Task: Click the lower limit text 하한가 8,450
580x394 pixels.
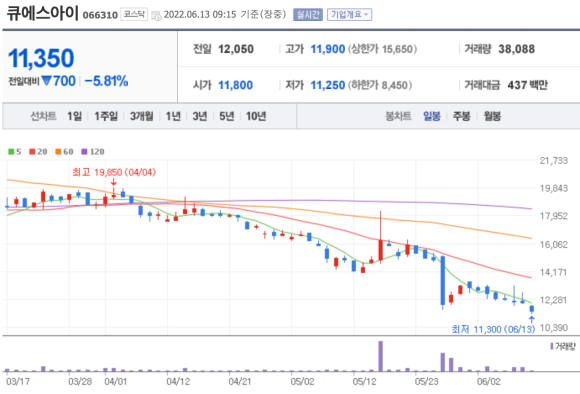Action: pos(380,85)
